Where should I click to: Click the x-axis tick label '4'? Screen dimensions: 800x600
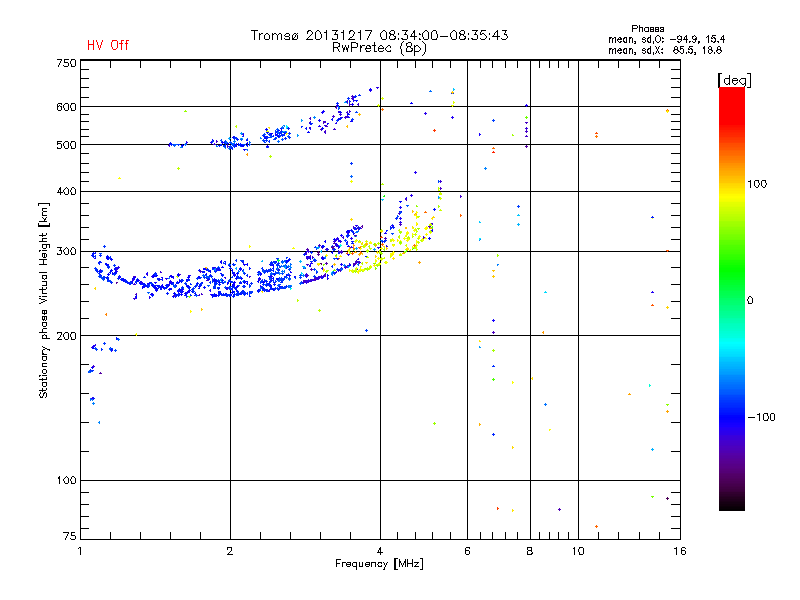(380, 551)
